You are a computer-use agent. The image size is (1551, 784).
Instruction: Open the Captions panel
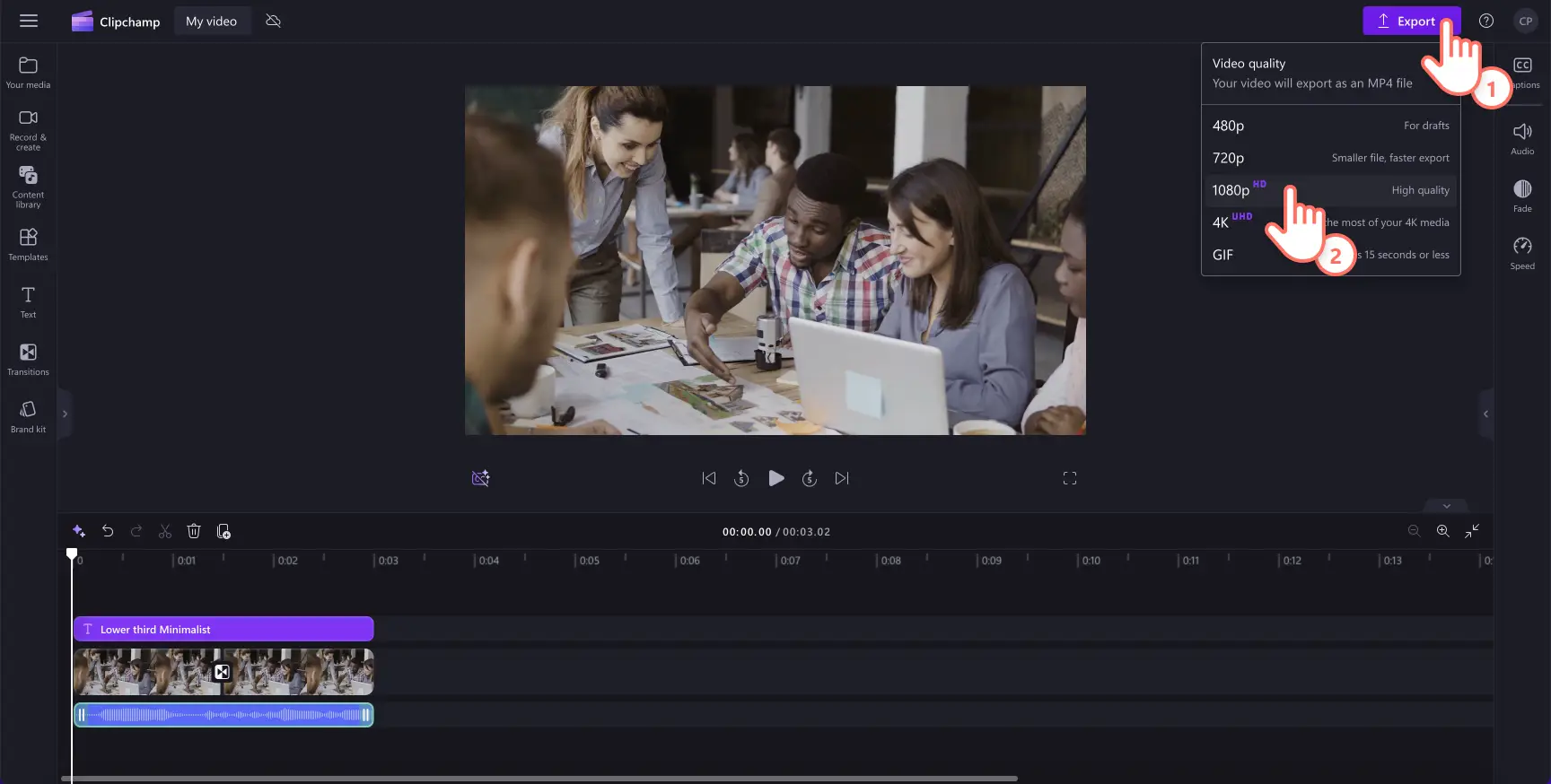point(1522,73)
